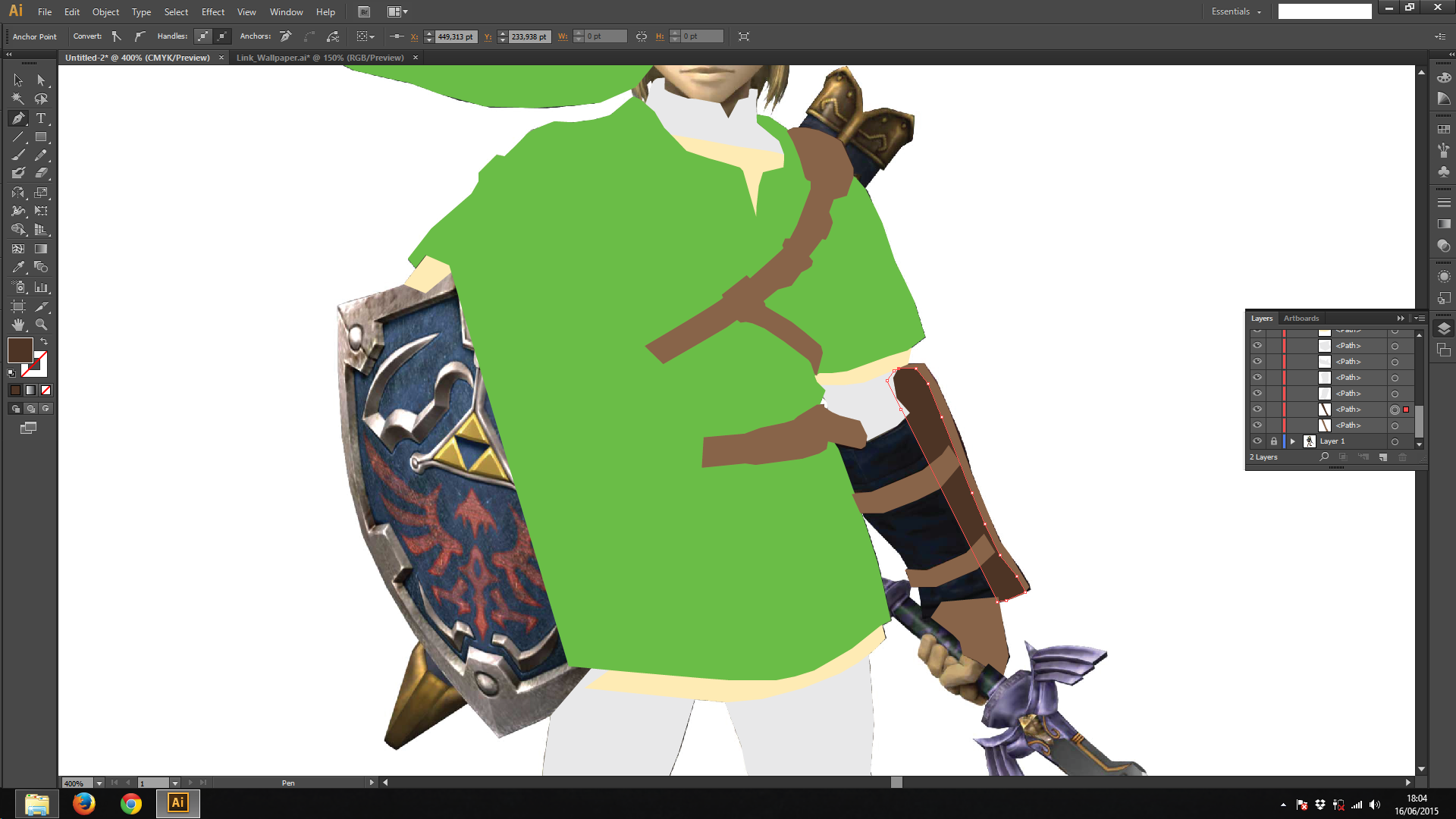
Task: Set paint mode to Gradient
Action: [x=30, y=390]
